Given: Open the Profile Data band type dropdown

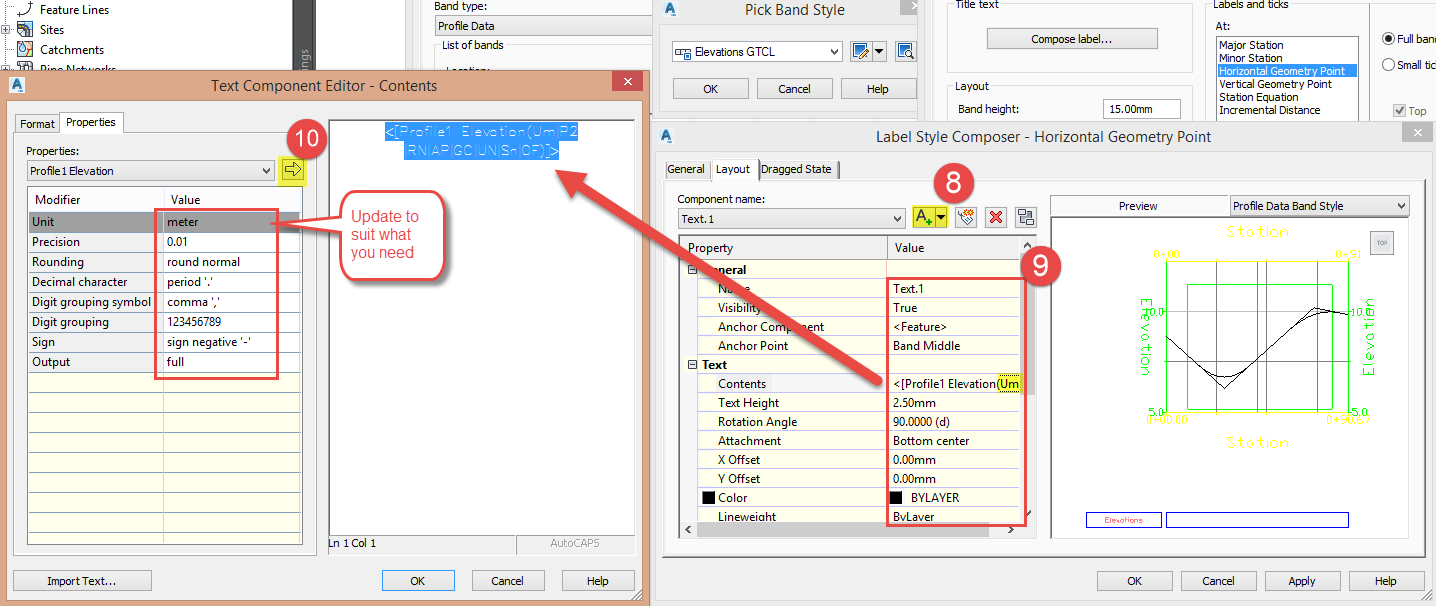Looking at the screenshot, I should coord(544,26).
